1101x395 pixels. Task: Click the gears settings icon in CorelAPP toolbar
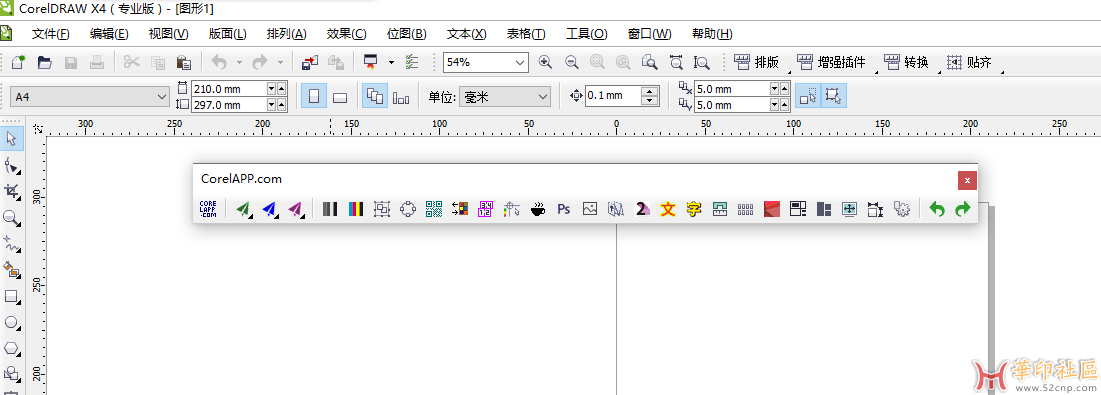click(902, 208)
